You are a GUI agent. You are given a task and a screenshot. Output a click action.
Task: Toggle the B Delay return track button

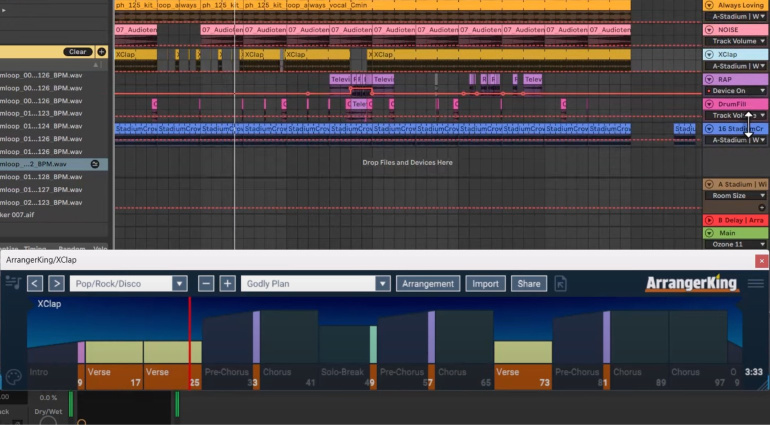[x=709, y=220]
